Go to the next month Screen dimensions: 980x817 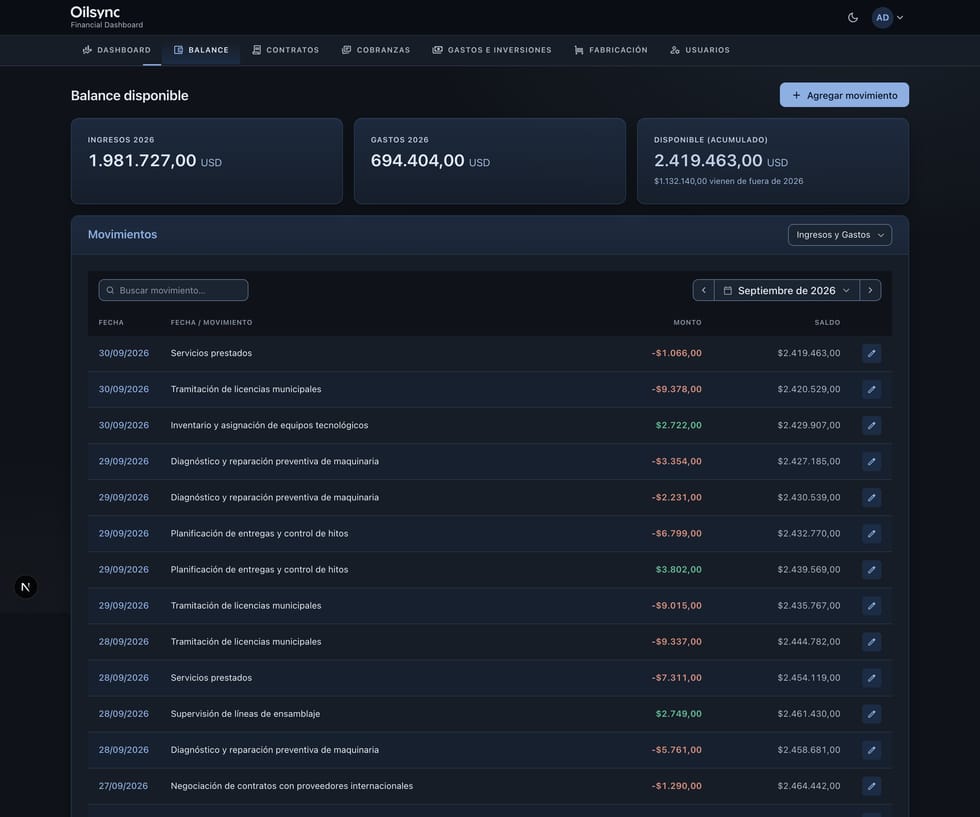pos(870,290)
